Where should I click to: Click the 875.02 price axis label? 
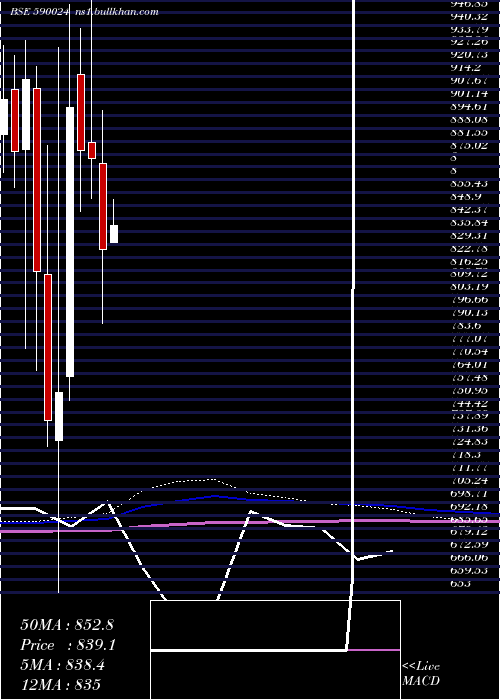point(469,146)
